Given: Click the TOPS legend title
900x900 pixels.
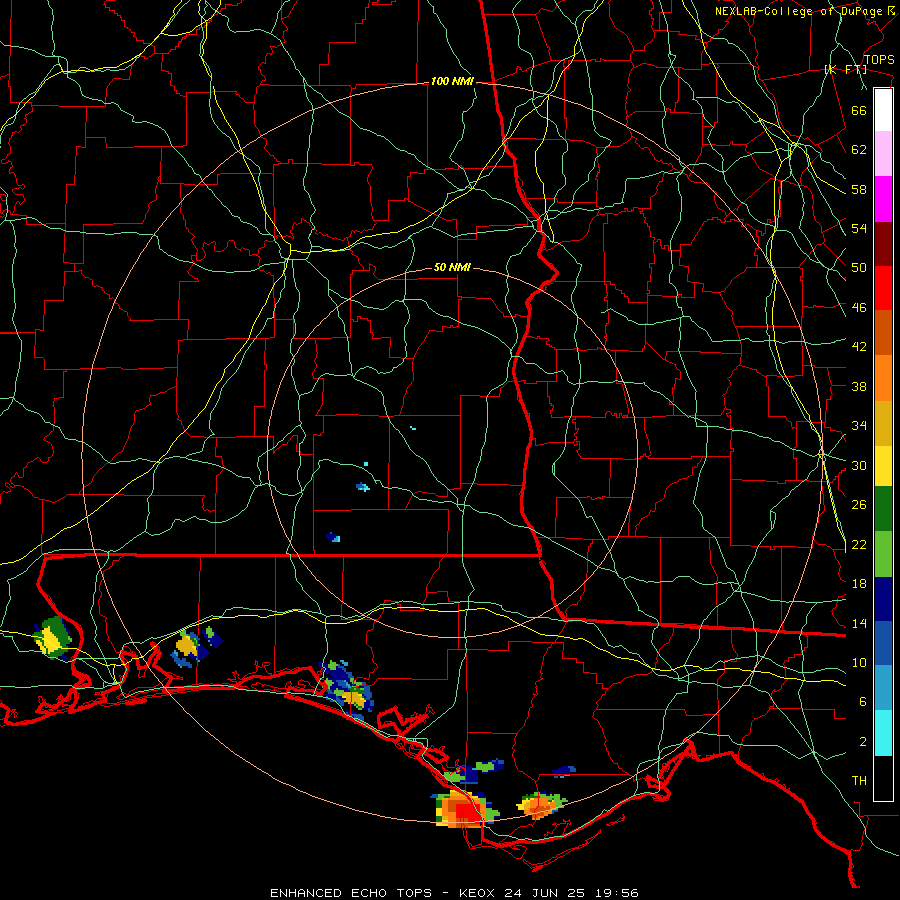Looking at the screenshot, I should click(x=879, y=59).
